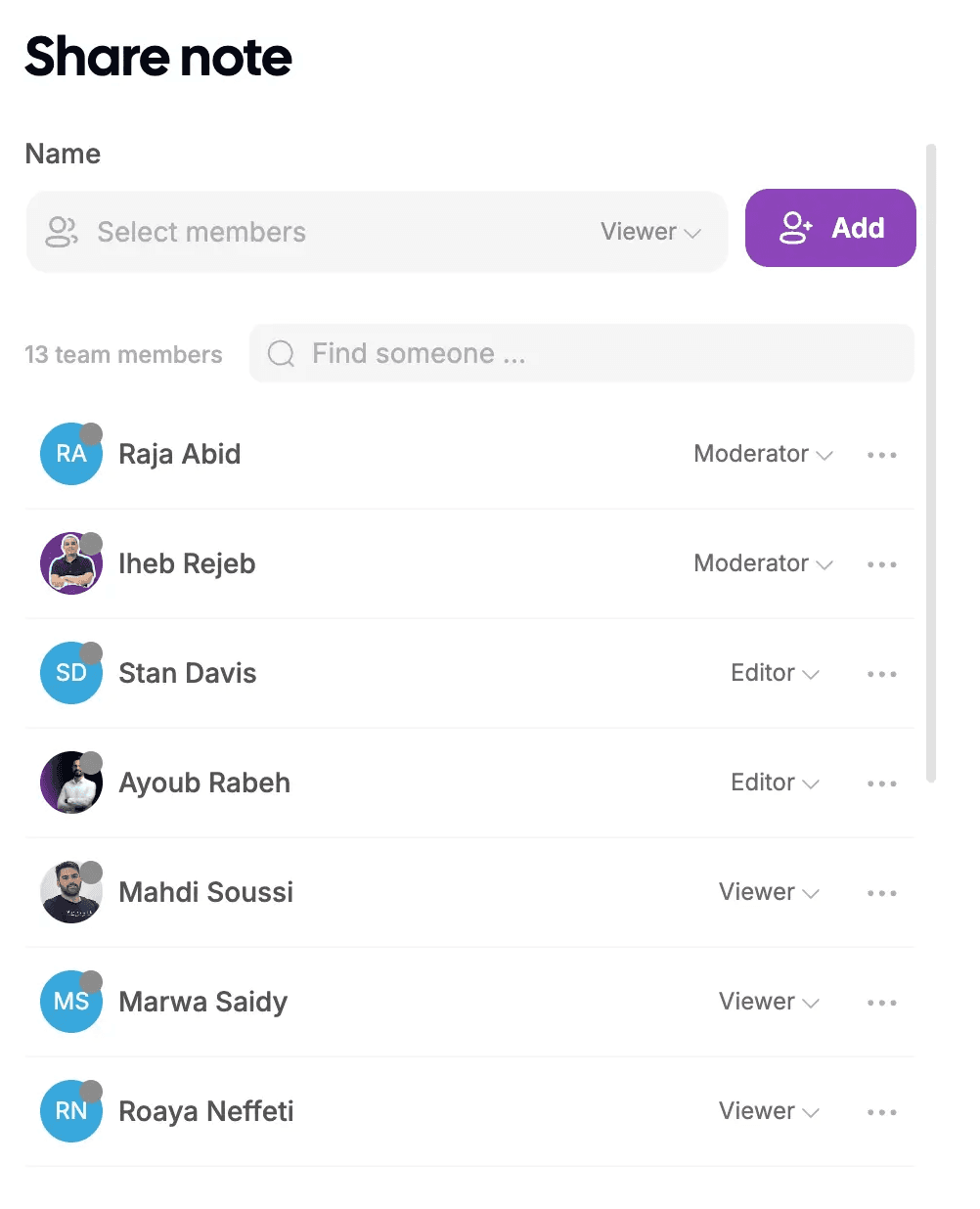The width and height of the screenshot is (980, 1209).
Task: Open more options for Marwa Saidy
Action: 881,1003
